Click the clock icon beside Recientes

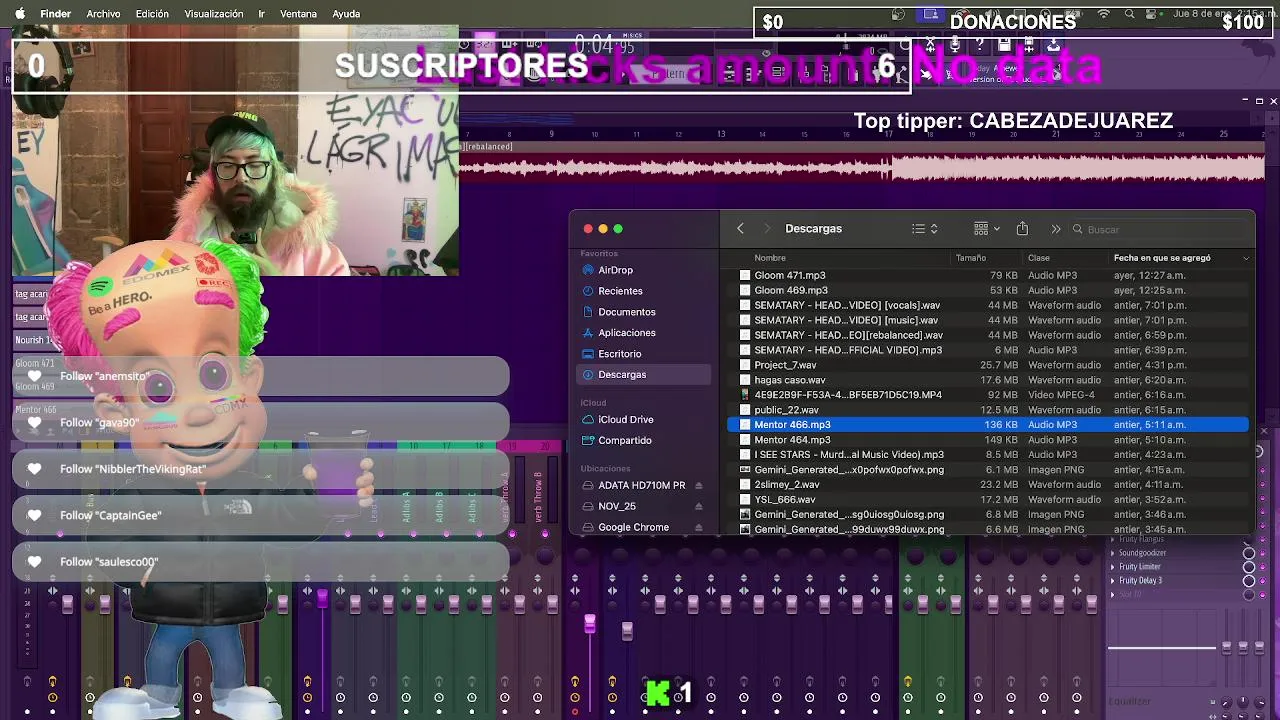[x=588, y=291]
